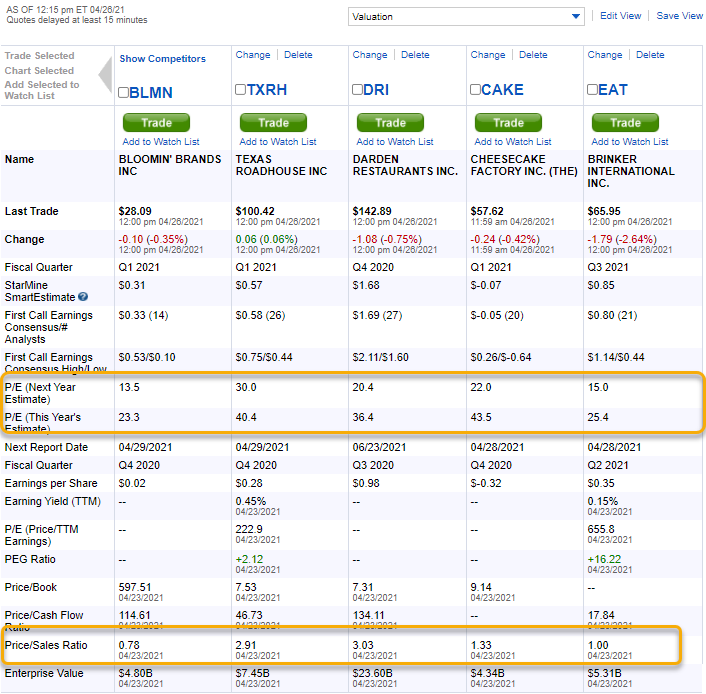This screenshot has height=694, width=706.
Task: Add TXRH to Watch List
Action: 278,141
